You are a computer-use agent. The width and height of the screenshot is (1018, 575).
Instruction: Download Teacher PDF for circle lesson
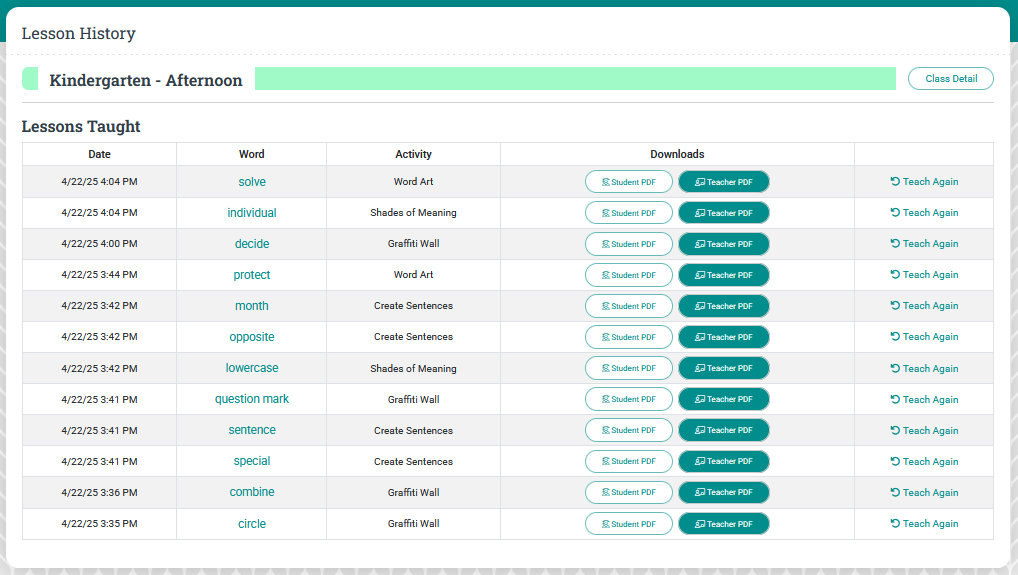pyautogui.click(x=723, y=524)
